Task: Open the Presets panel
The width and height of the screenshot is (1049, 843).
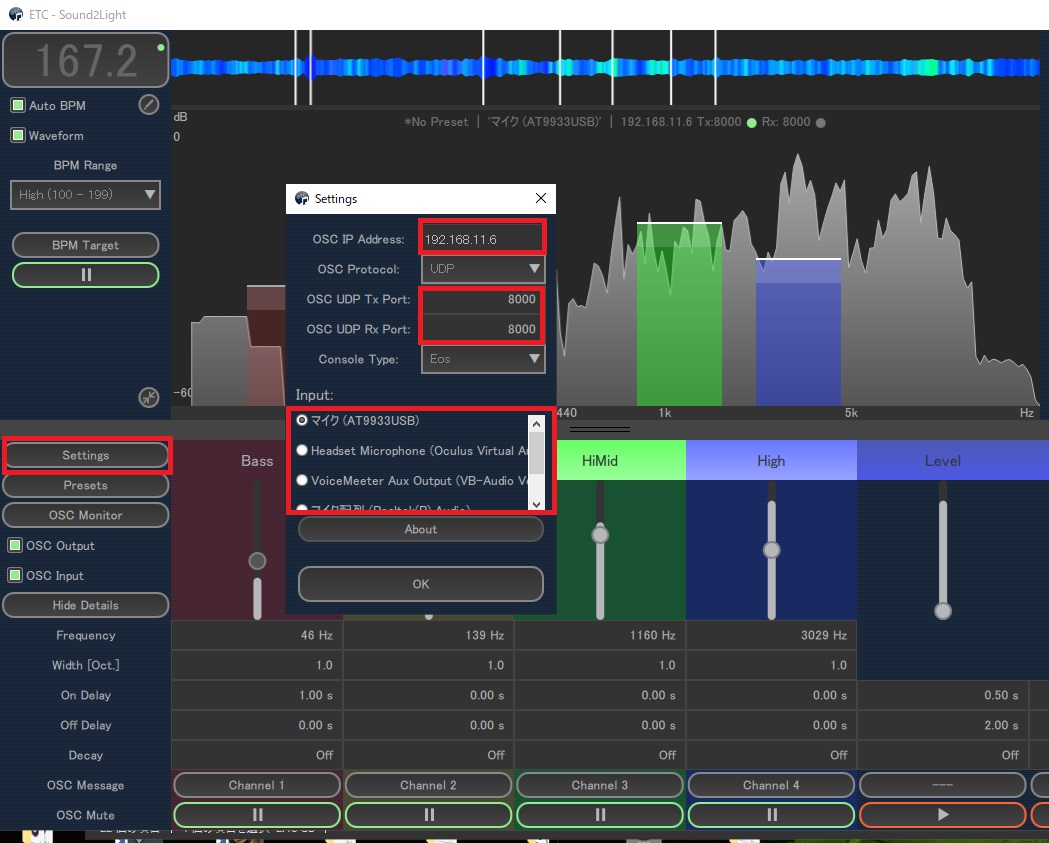Action: [86, 485]
